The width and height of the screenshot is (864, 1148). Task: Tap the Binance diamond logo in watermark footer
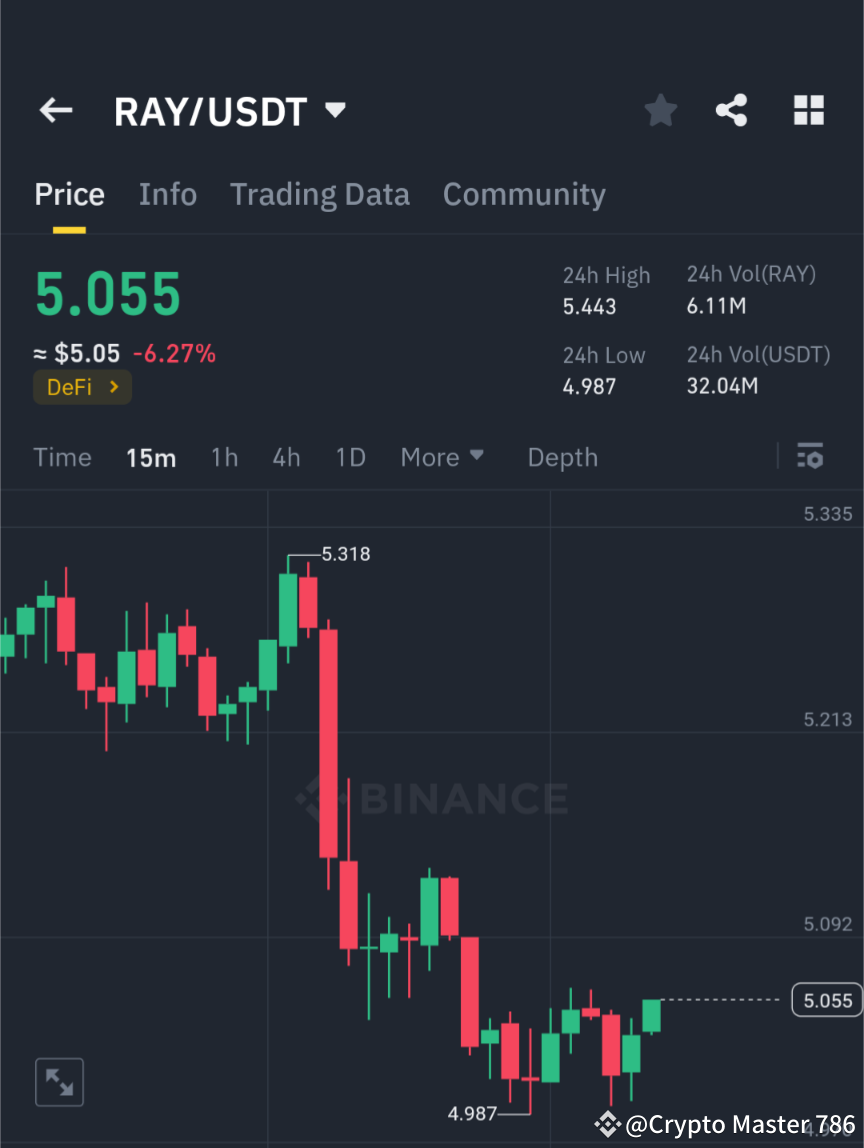pyautogui.click(x=608, y=1123)
